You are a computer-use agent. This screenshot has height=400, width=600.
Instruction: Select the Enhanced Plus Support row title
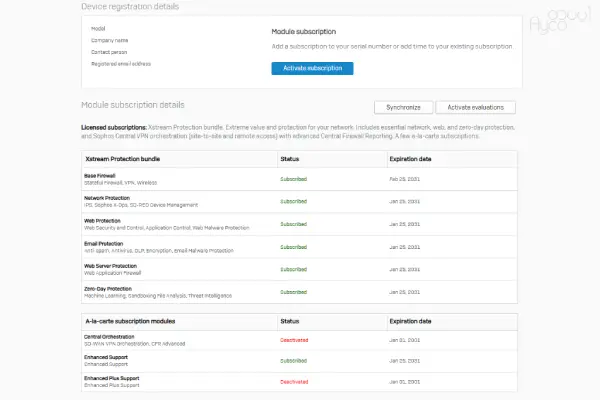pos(112,378)
